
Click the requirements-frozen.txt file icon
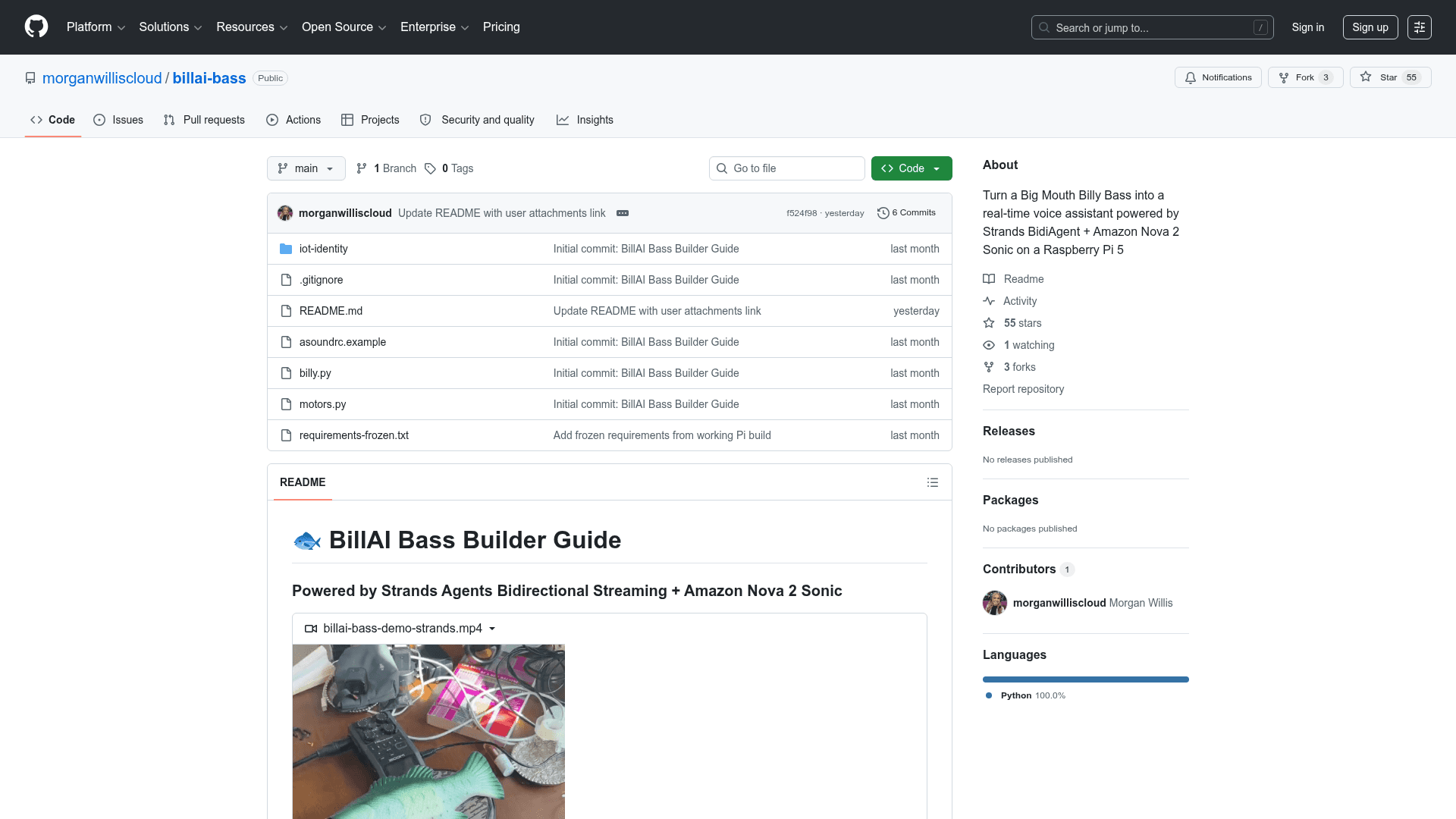click(286, 435)
